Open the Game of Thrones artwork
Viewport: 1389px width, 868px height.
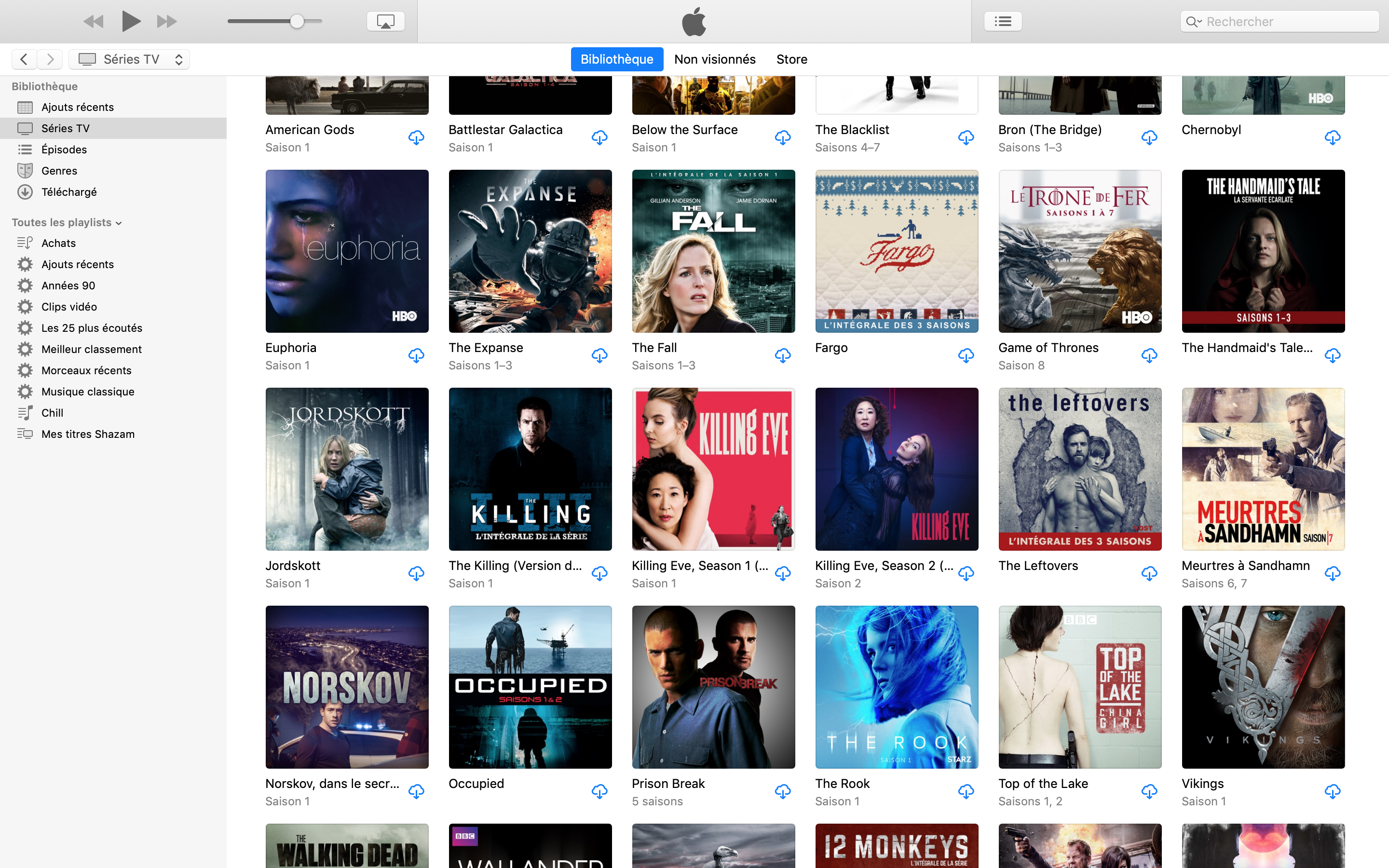[x=1080, y=251]
